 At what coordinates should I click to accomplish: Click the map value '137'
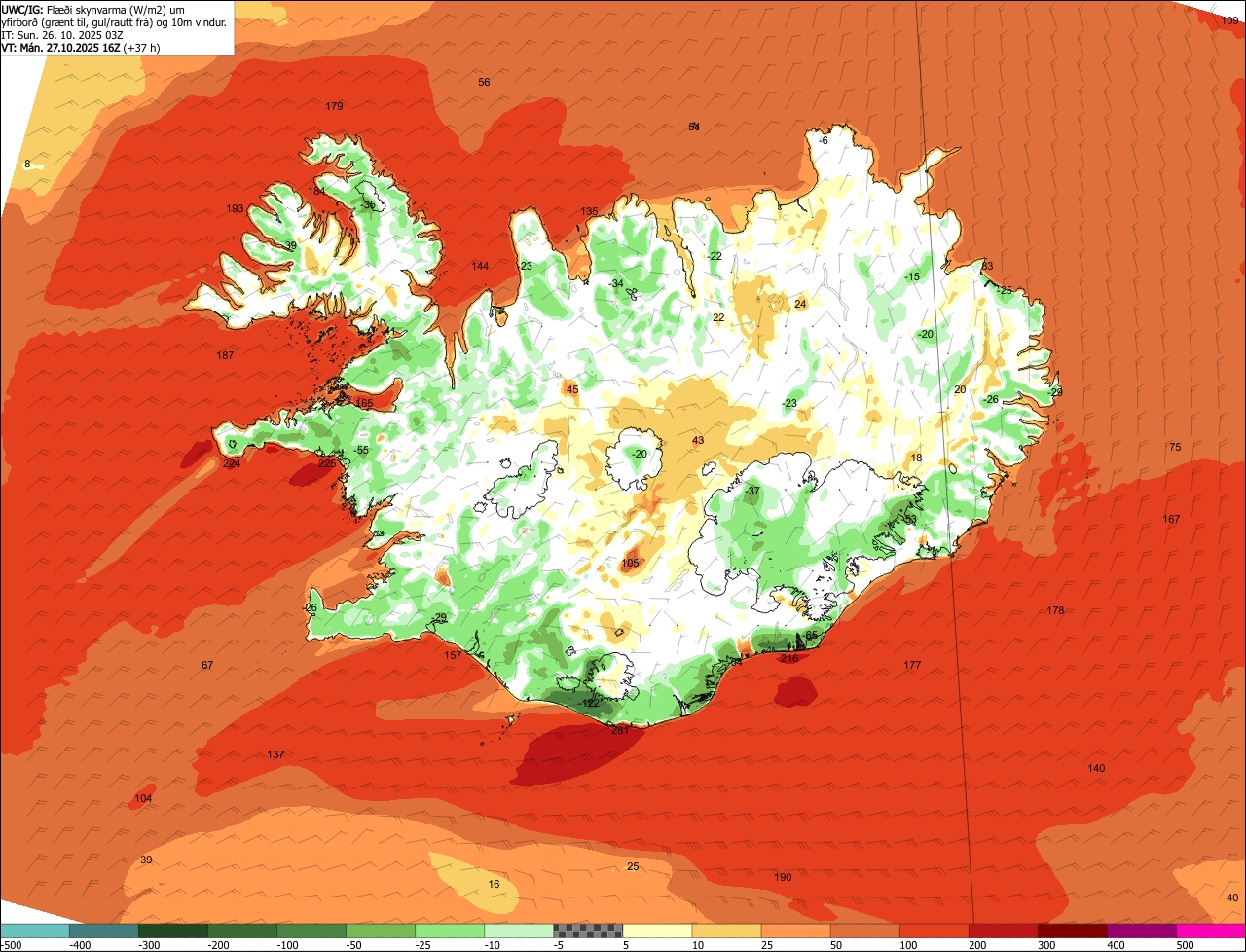click(275, 755)
